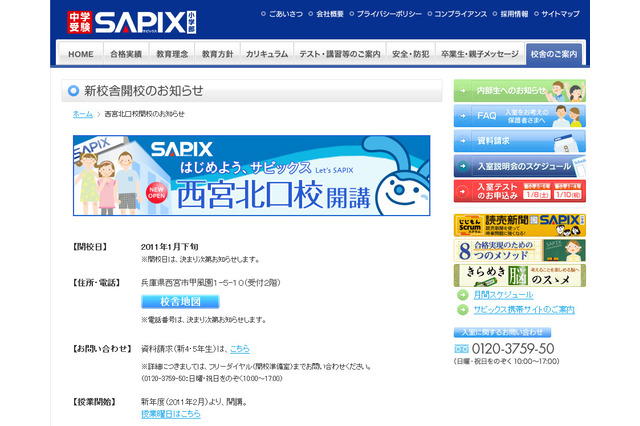Select the テスト・講習等のご案内 tab
The image size is (640, 426).
[340, 54]
